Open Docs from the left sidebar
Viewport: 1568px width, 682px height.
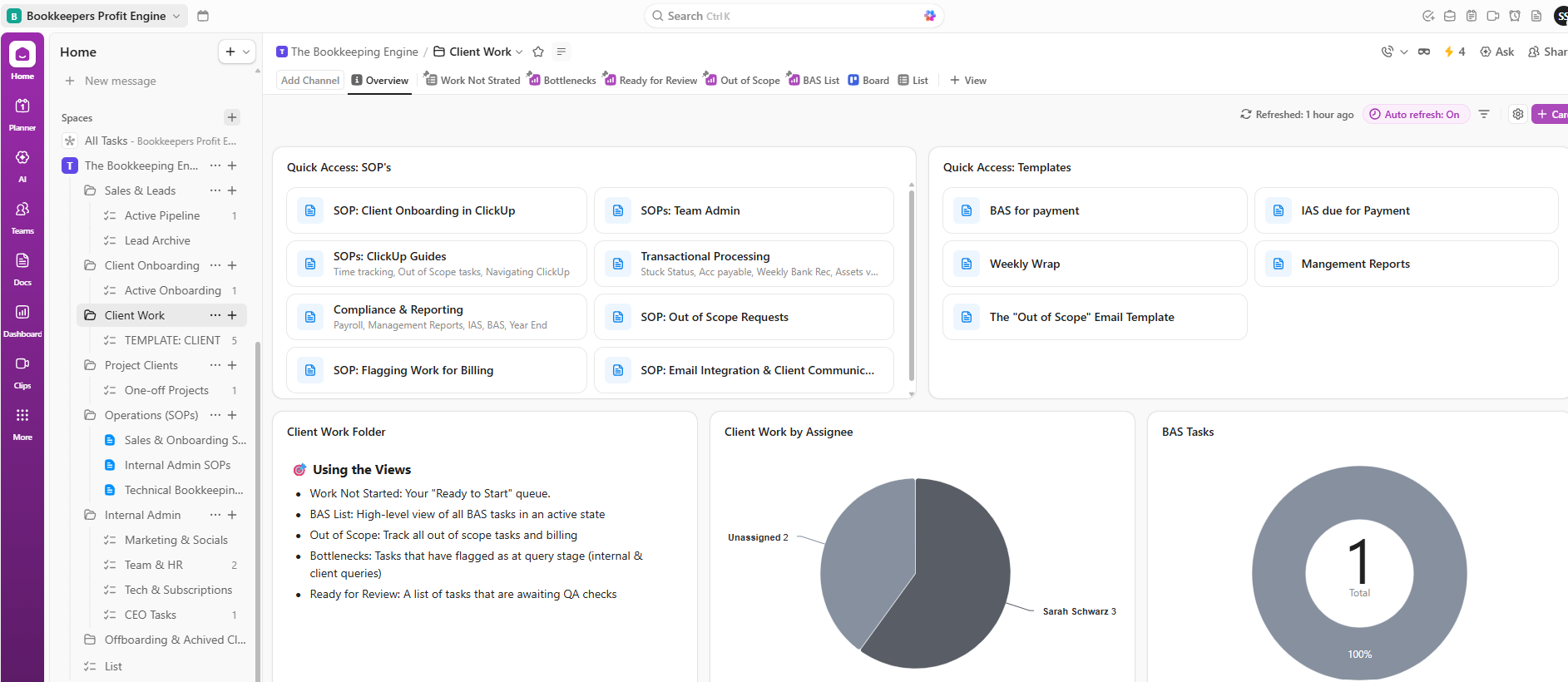tap(22, 268)
